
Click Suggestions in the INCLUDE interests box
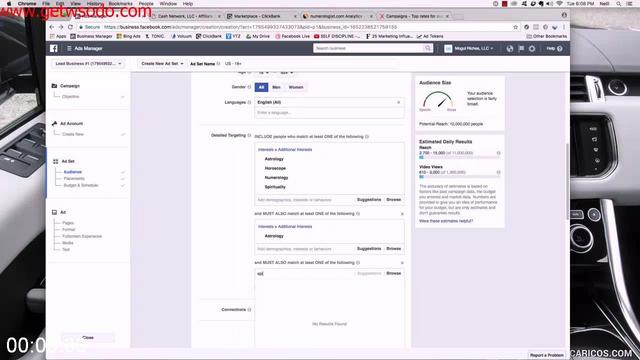point(369,200)
